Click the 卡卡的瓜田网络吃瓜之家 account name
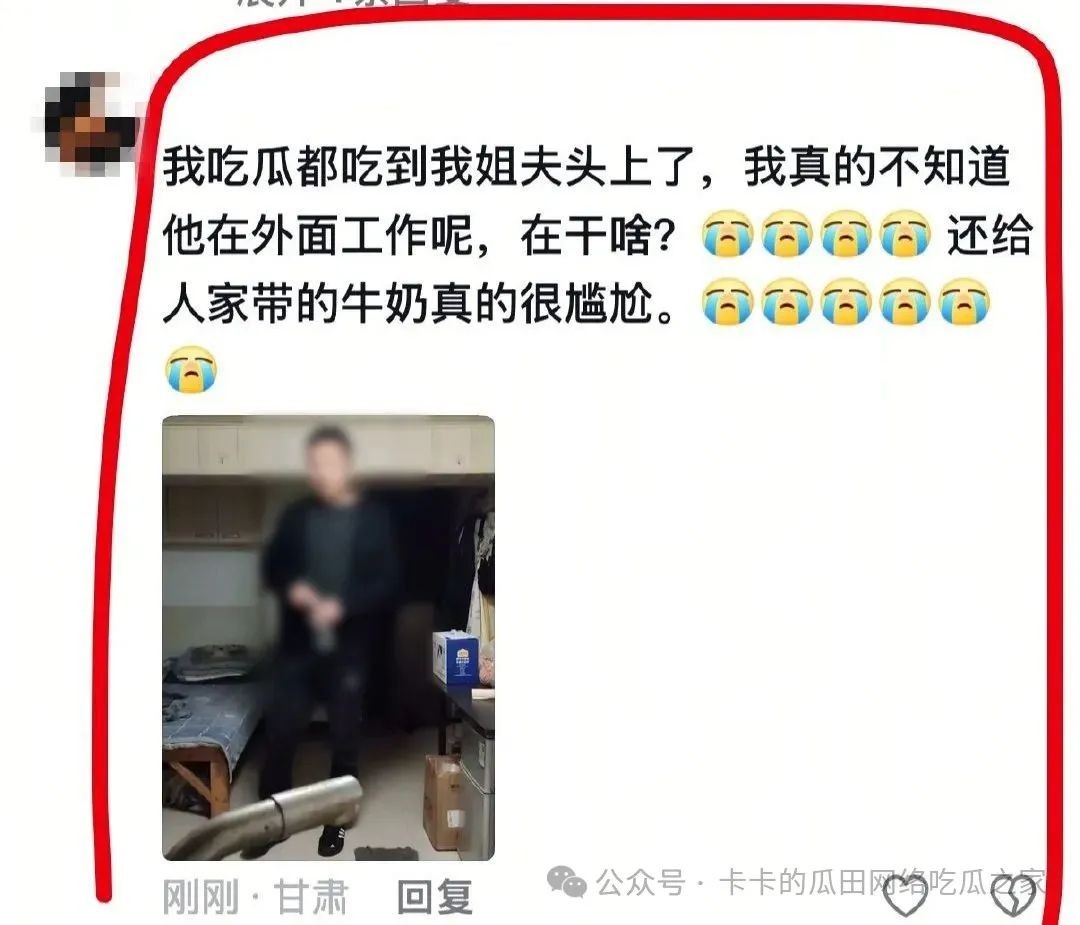The height and width of the screenshot is (925, 1080). [882, 882]
